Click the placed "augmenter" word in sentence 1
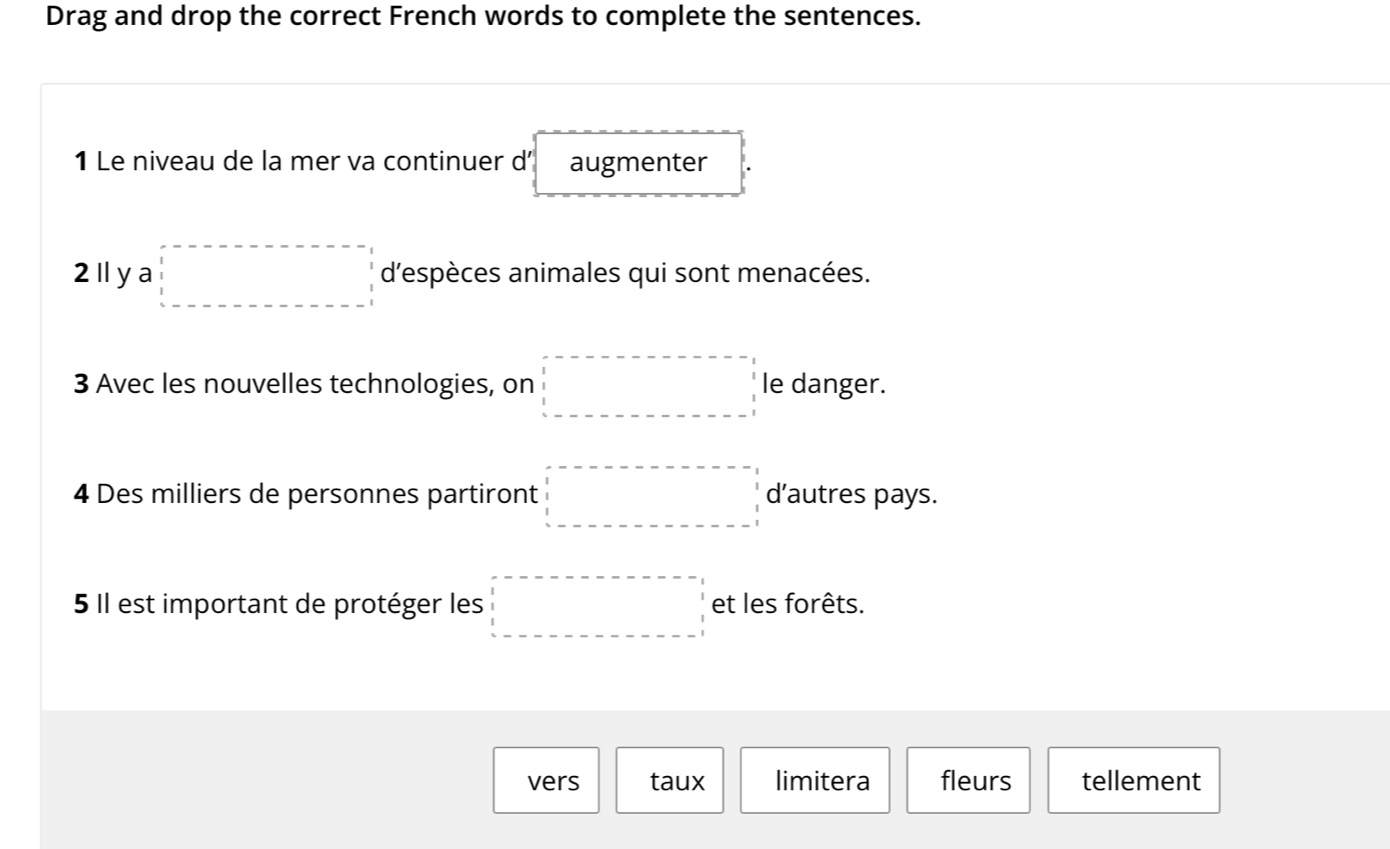 639,163
